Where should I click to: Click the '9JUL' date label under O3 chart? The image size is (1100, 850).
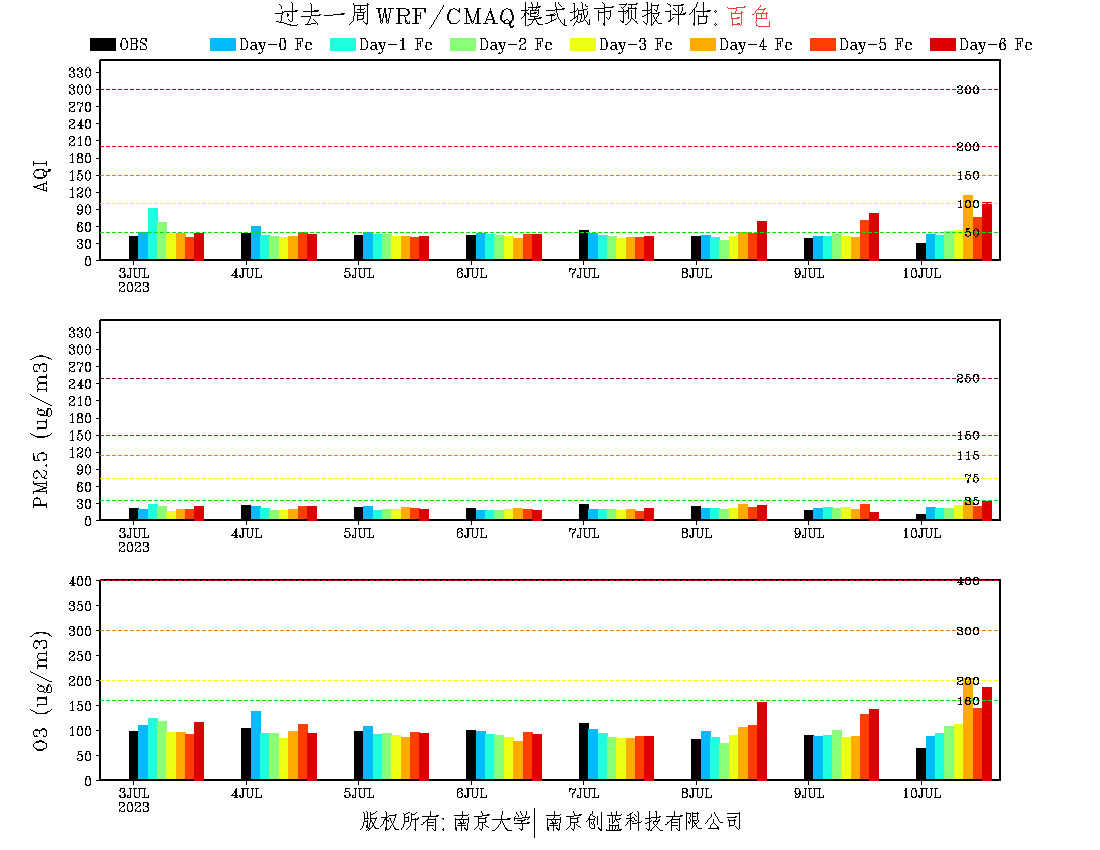(x=809, y=793)
